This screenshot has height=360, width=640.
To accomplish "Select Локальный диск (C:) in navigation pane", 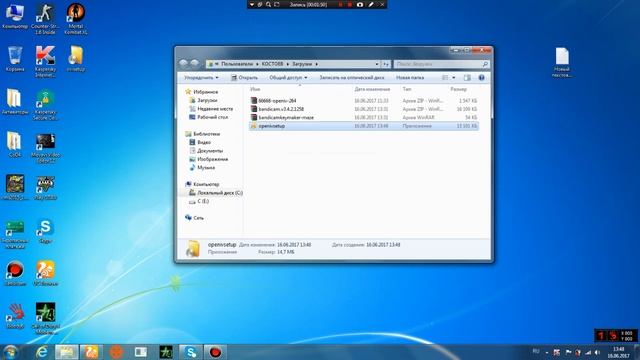I will click(x=220, y=193).
